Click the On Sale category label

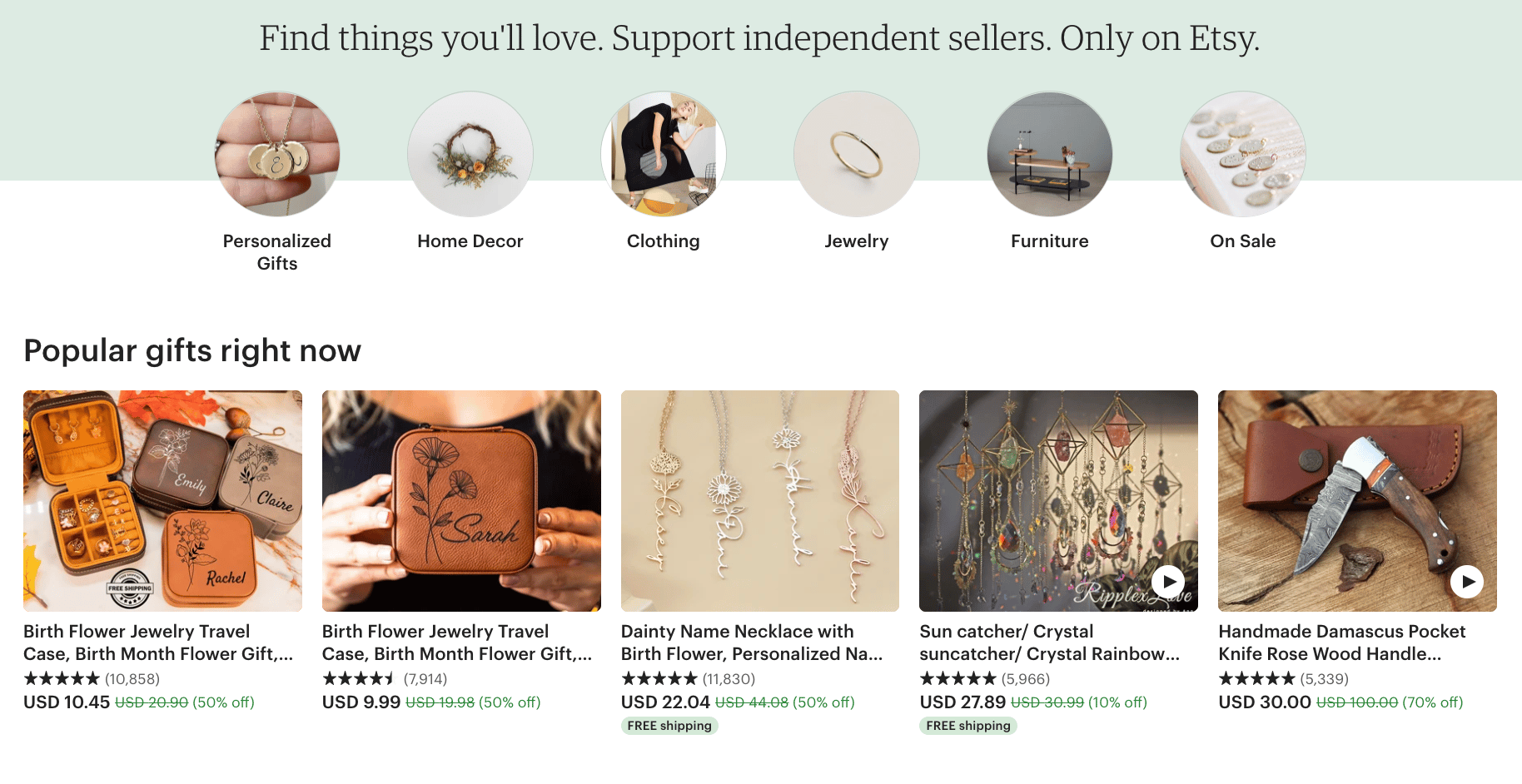(1243, 241)
